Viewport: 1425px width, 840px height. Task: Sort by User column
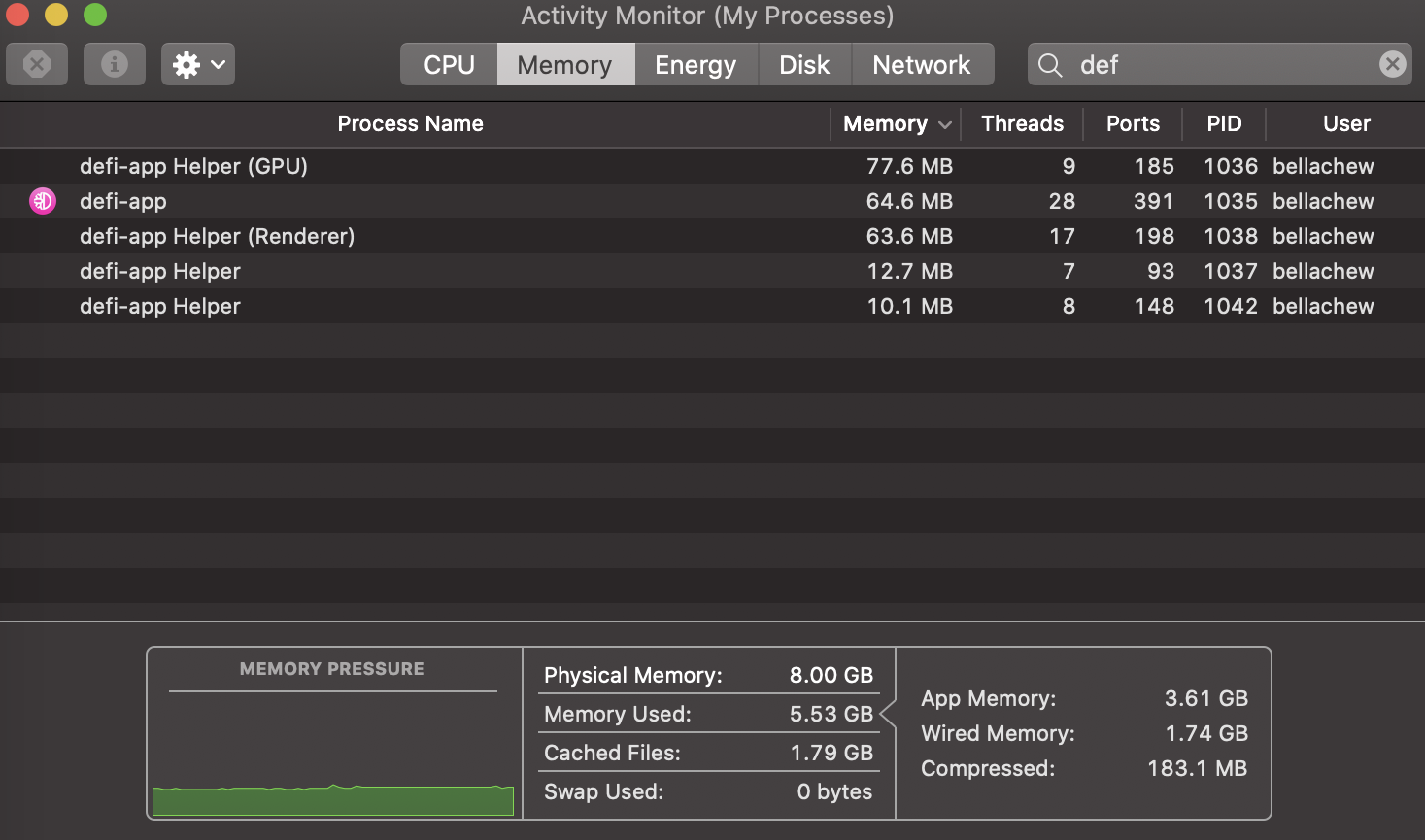pos(1346,123)
